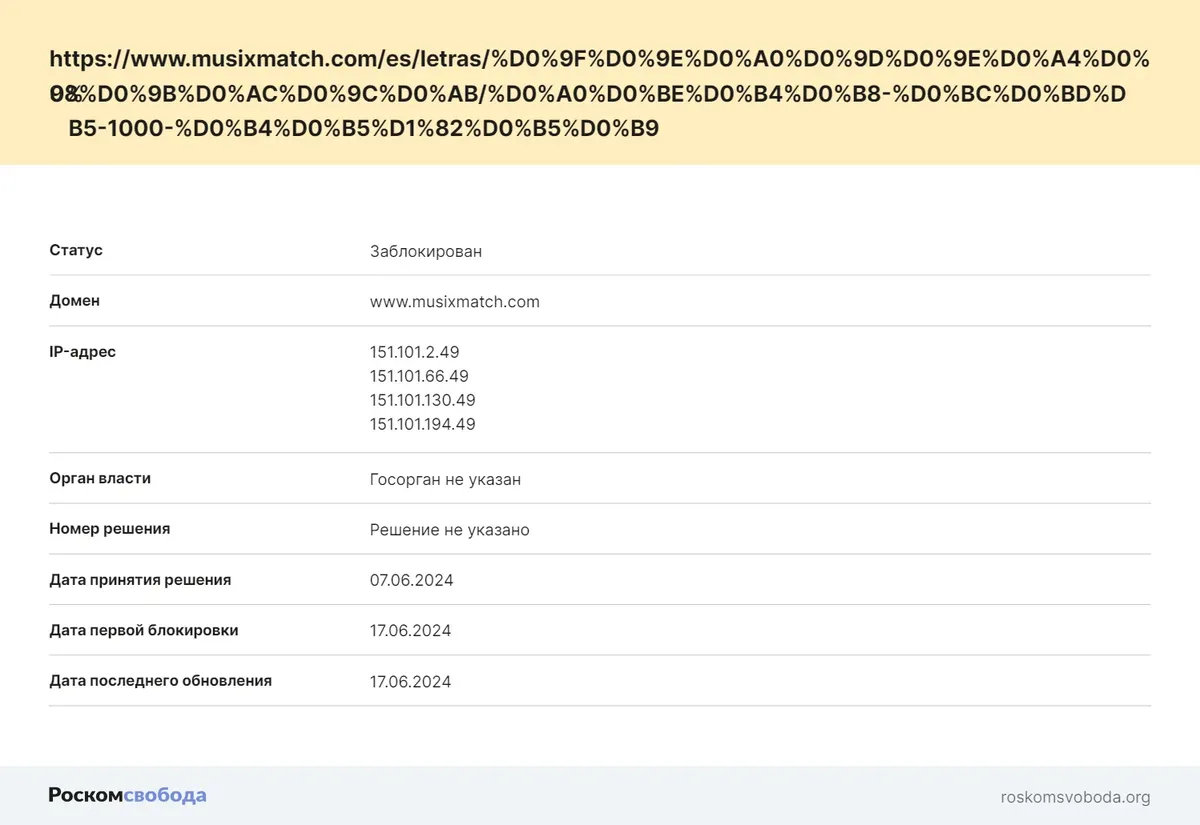This screenshot has width=1200, height=825.
Task: Select IP address 151.101.130.49
Action: pyautogui.click(x=422, y=400)
